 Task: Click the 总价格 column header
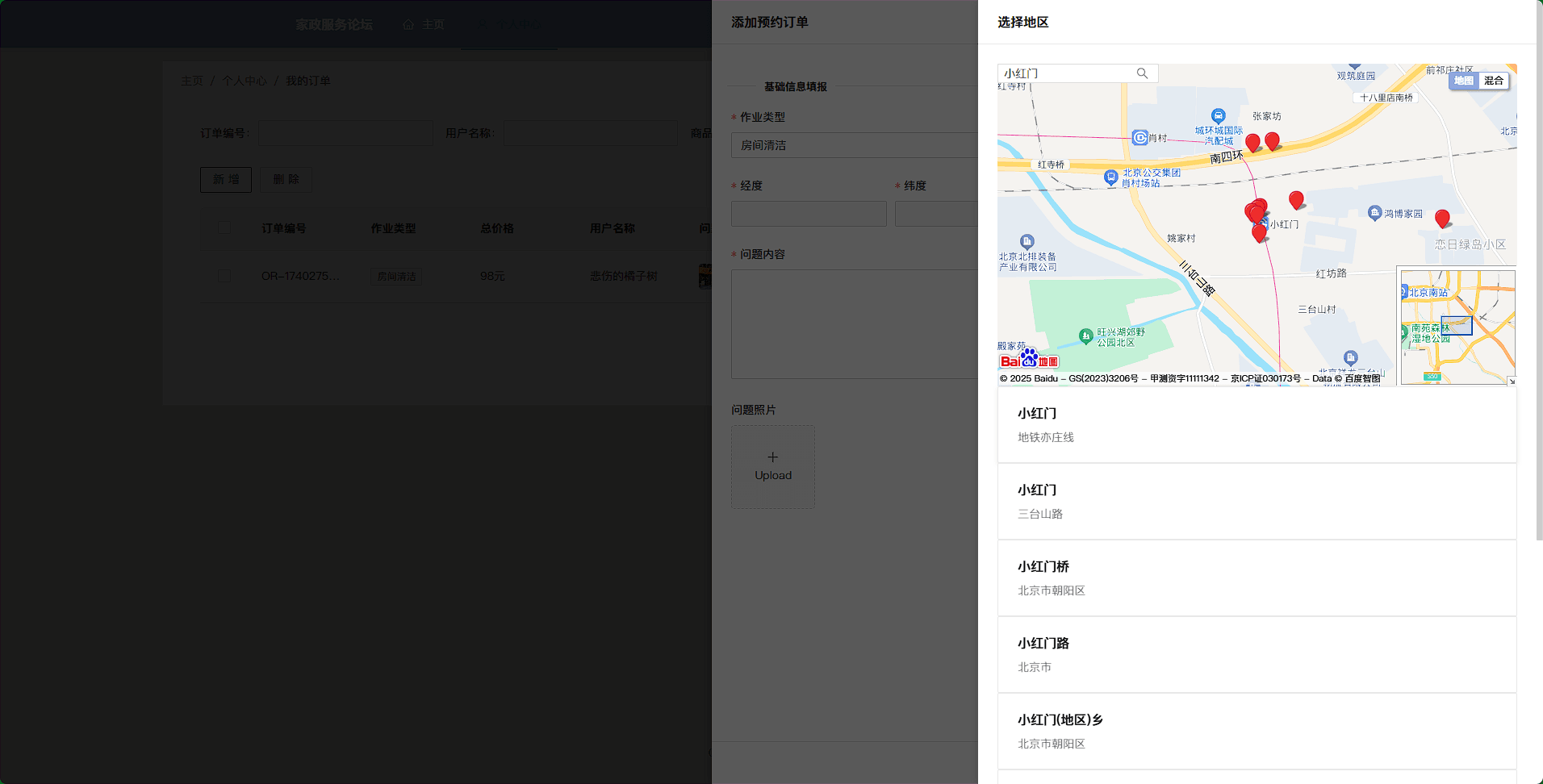coord(497,228)
